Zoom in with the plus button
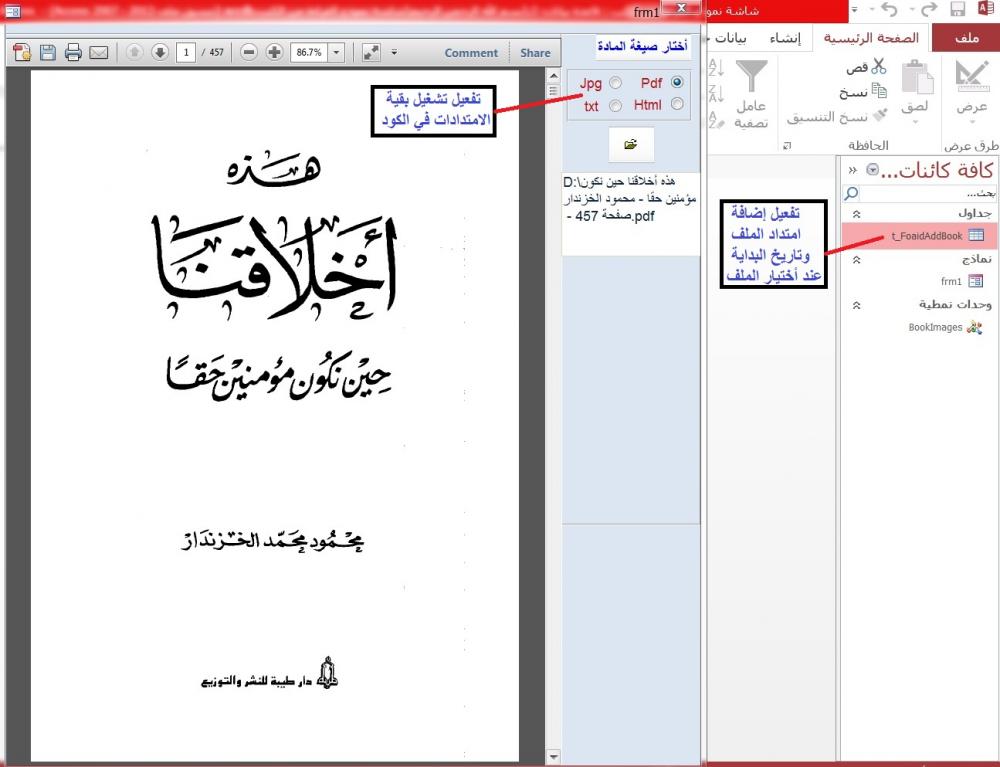Image resolution: width=1000 pixels, height=767 pixels. (274, 52)
